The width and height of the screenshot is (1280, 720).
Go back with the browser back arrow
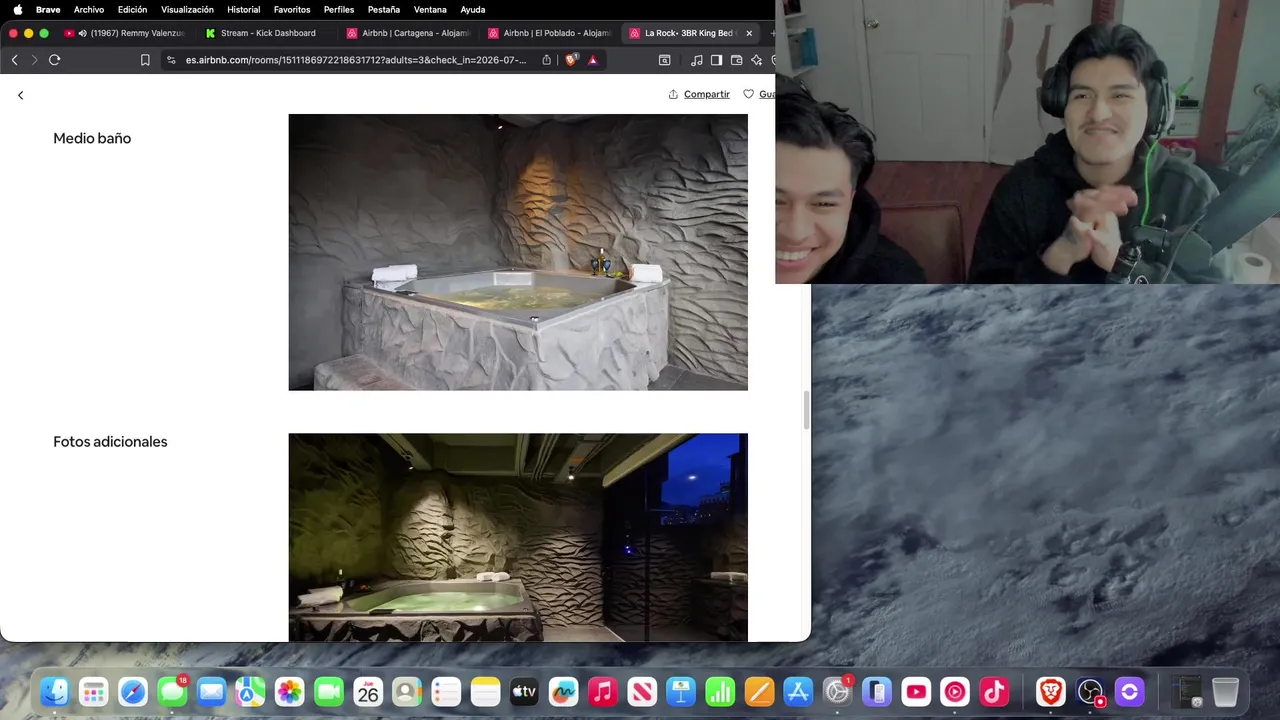click(14, 60)
